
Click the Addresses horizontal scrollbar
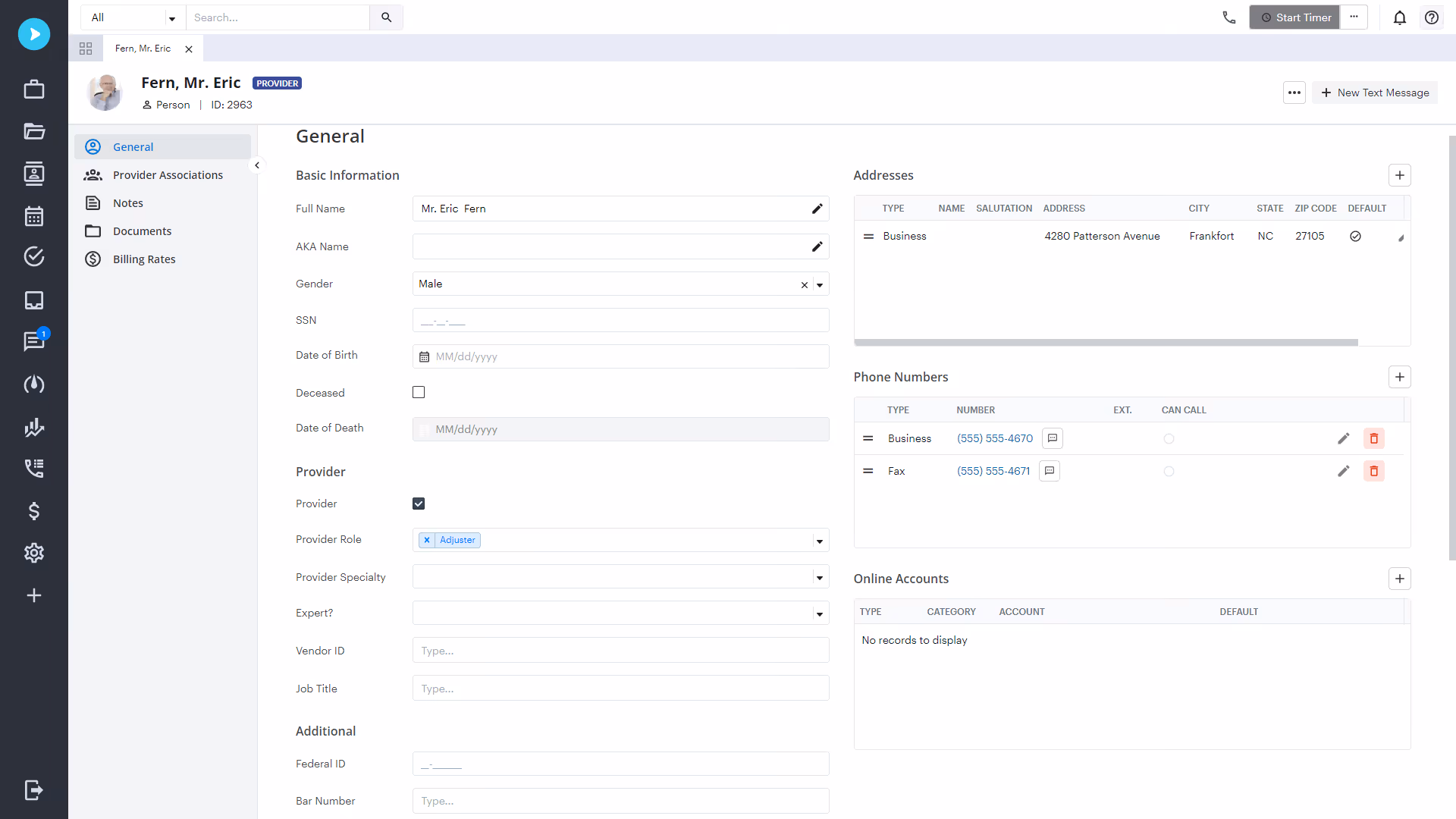pos(1106,342)
